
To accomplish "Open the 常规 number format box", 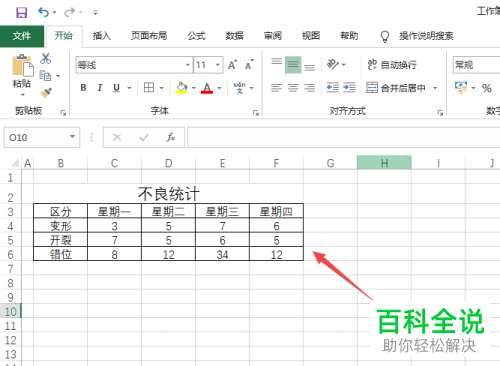I will point(476,65).
